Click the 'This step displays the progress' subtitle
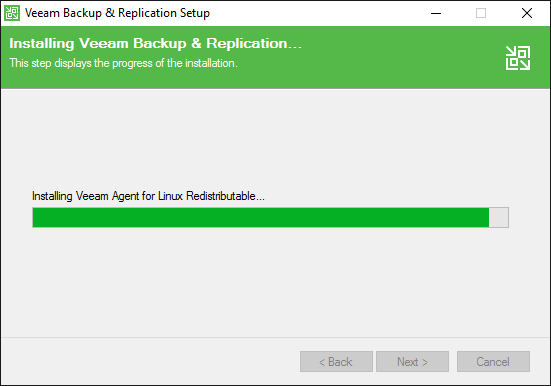This screenshot has height=386, width=551. [123, 63]
